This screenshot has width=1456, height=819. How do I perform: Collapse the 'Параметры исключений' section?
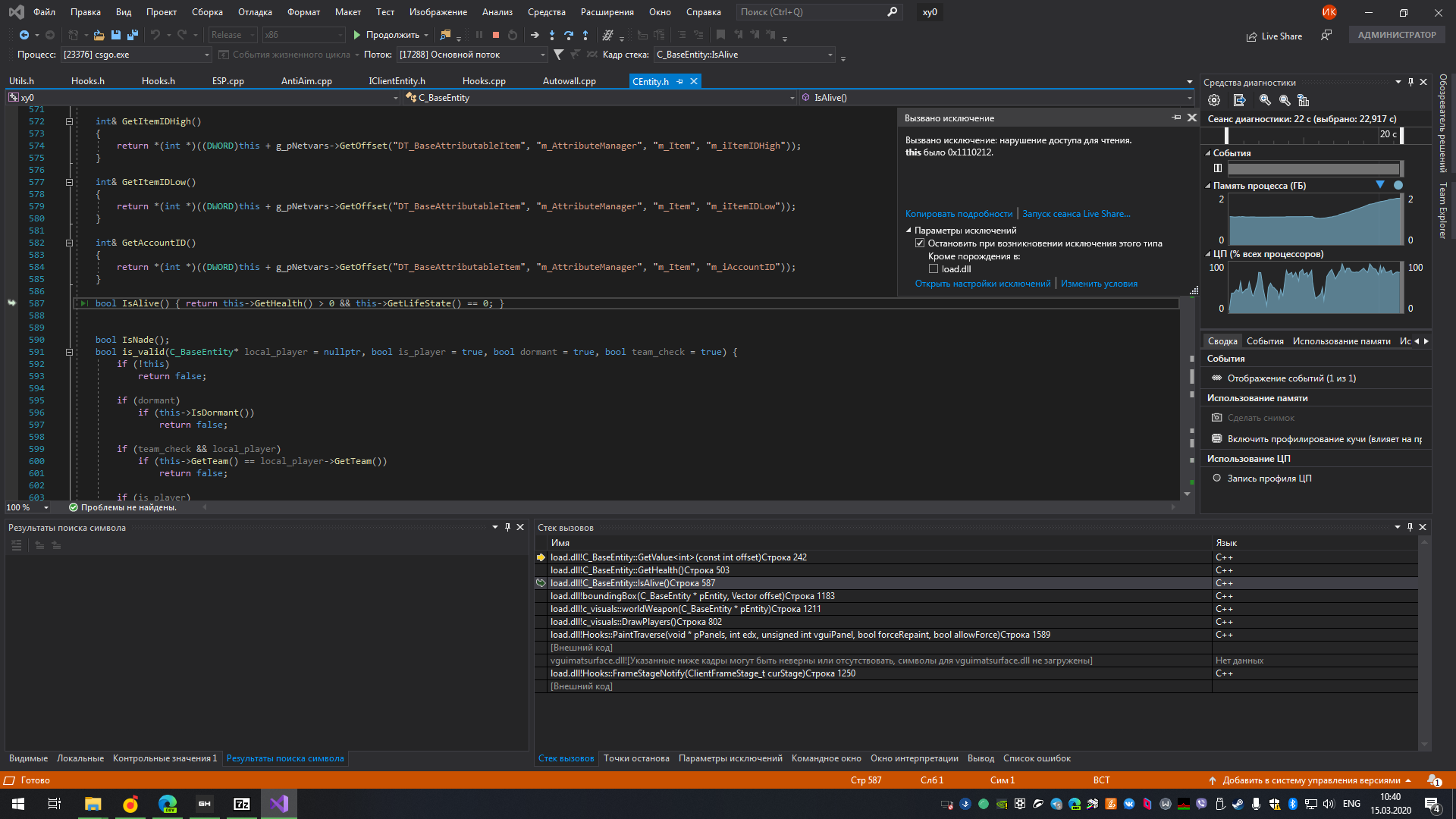908,231
